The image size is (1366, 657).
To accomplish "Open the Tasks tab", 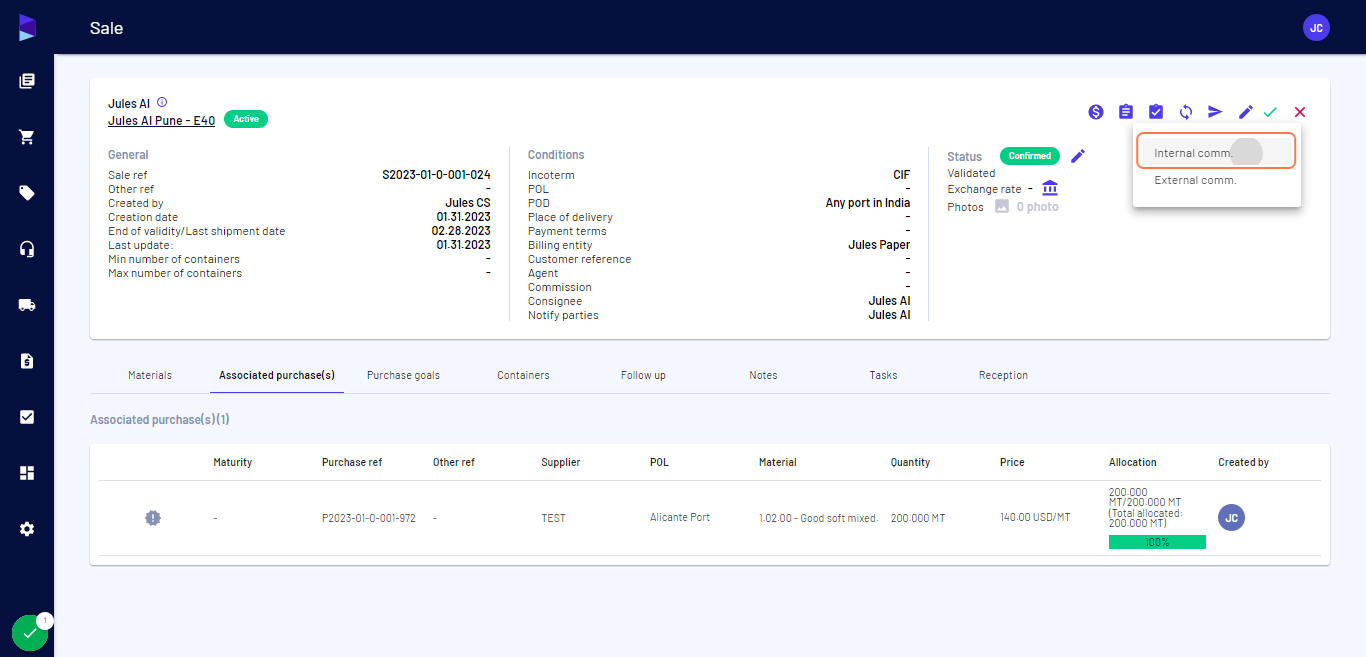I will tap(883, 375).
